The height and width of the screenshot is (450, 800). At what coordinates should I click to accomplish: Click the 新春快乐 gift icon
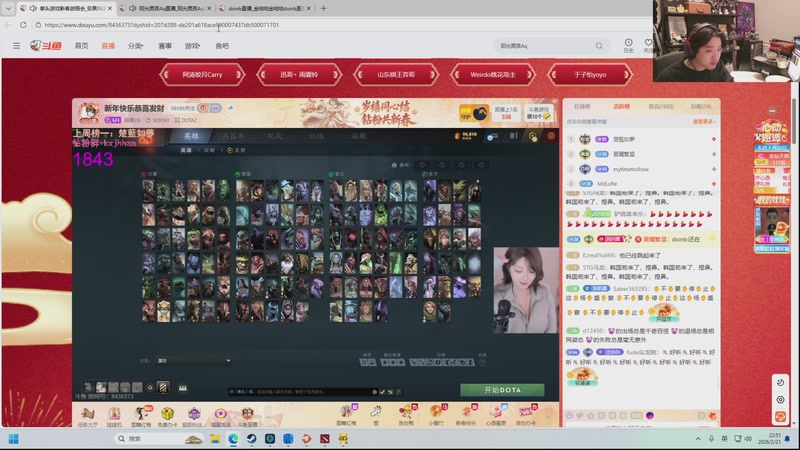click(466, 414)
